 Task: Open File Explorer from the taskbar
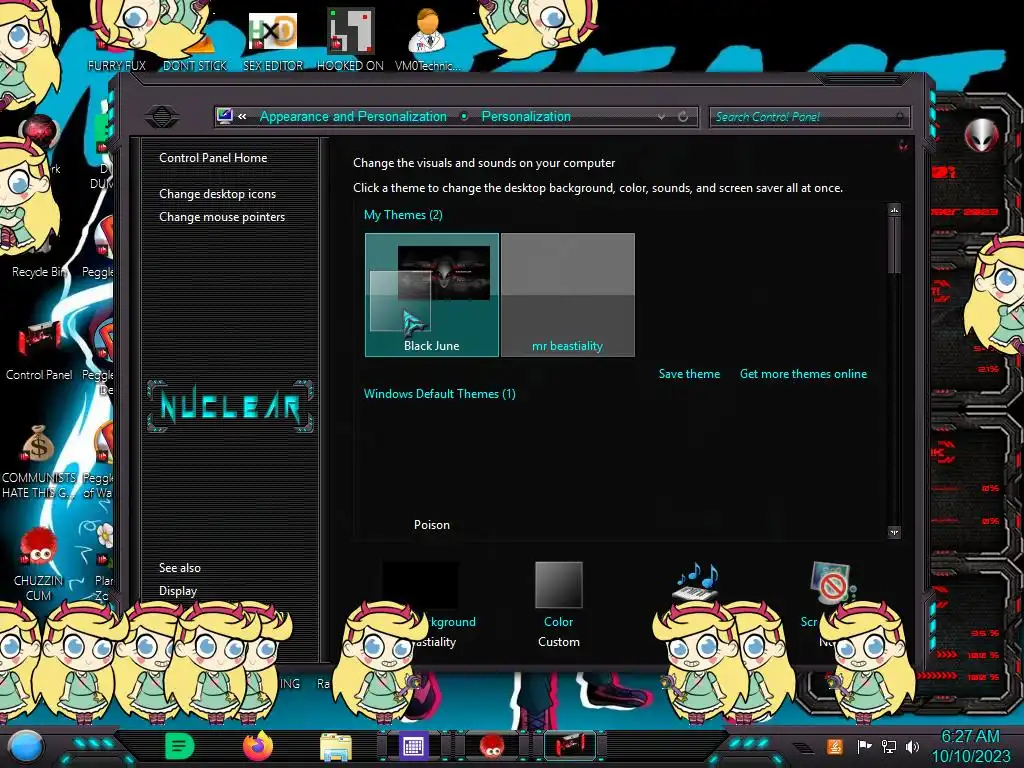click(336, 747)
